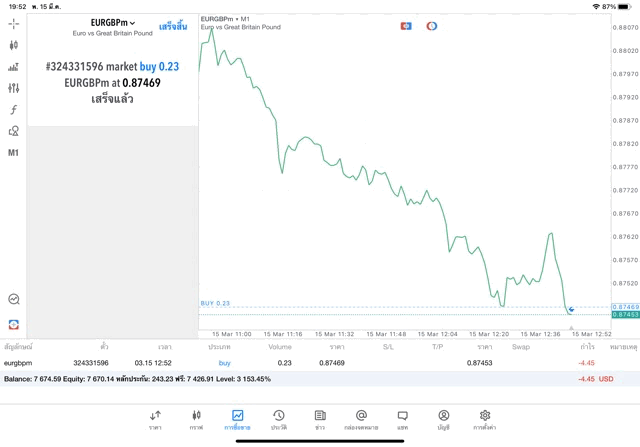640x447 pixels.
Task: Expand the EURGBPm symbol dropdown
Action: pyautogui.click(x=113, y=23)
